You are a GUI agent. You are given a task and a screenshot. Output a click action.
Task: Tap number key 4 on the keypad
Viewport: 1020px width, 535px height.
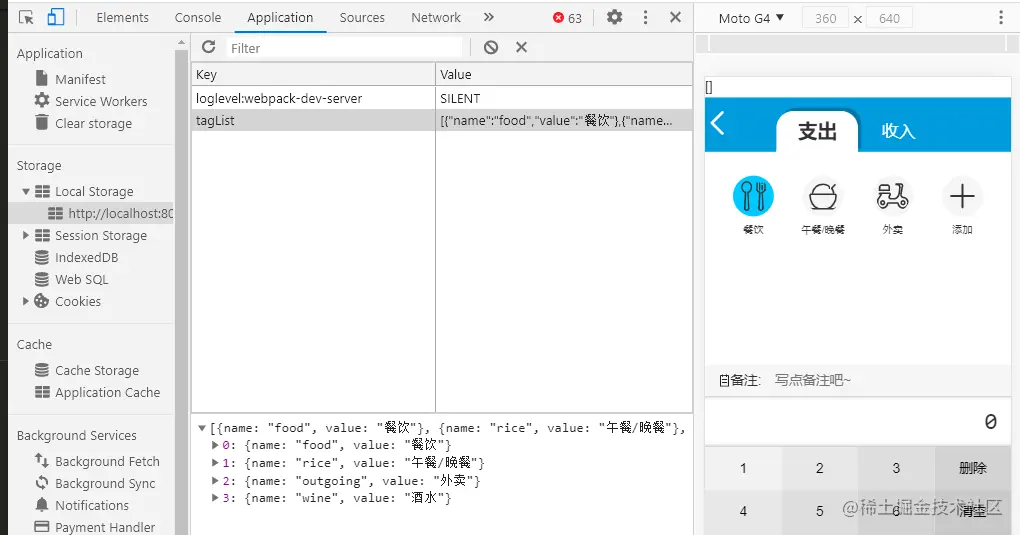743,512
